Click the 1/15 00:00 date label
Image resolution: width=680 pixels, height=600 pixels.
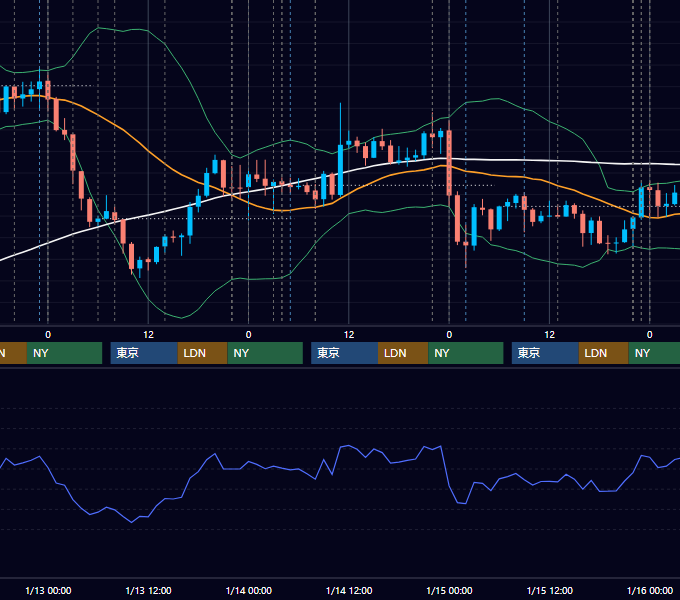click(449, 590)
